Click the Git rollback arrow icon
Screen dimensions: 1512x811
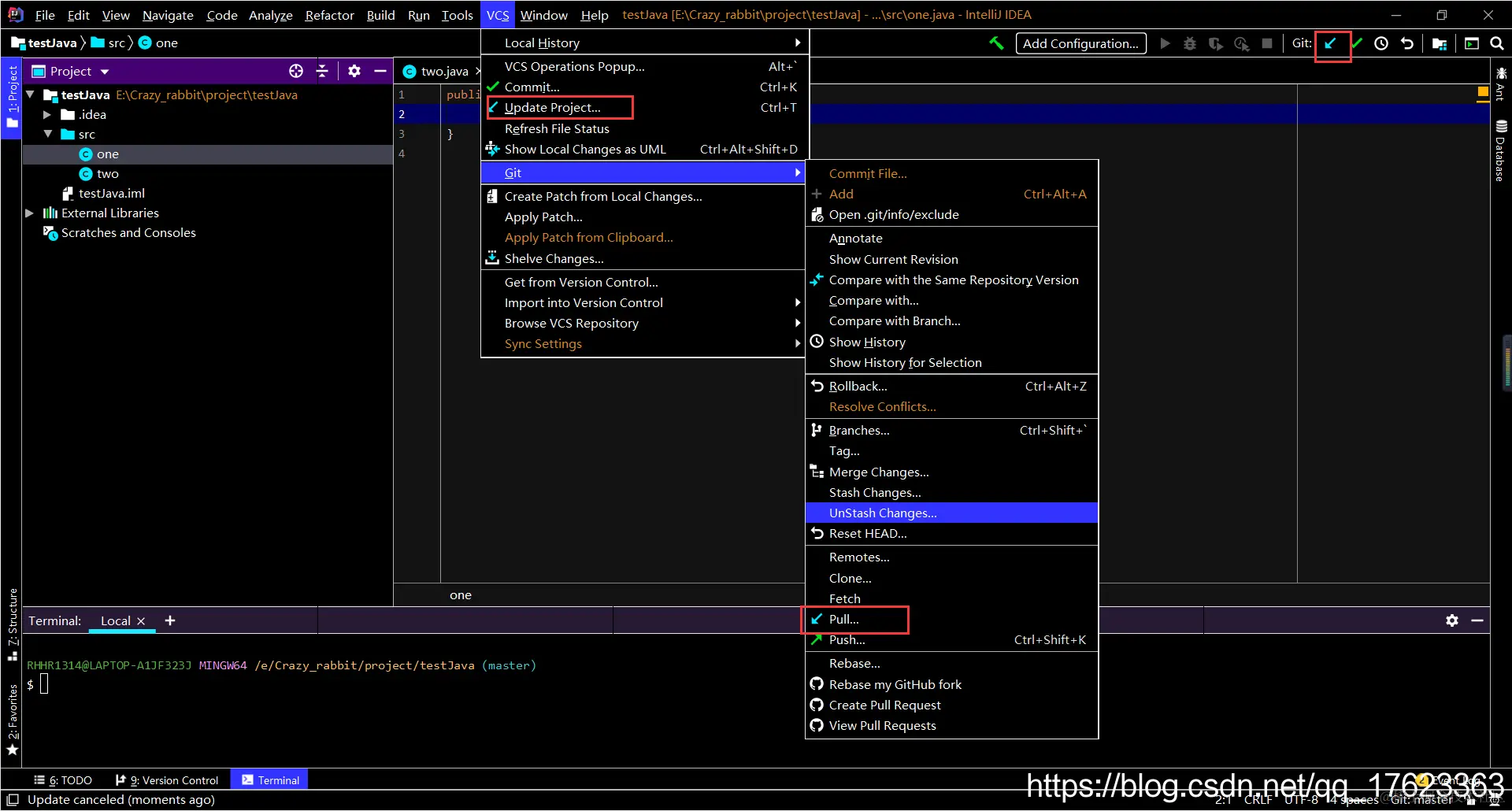[x=1407, y=43]
